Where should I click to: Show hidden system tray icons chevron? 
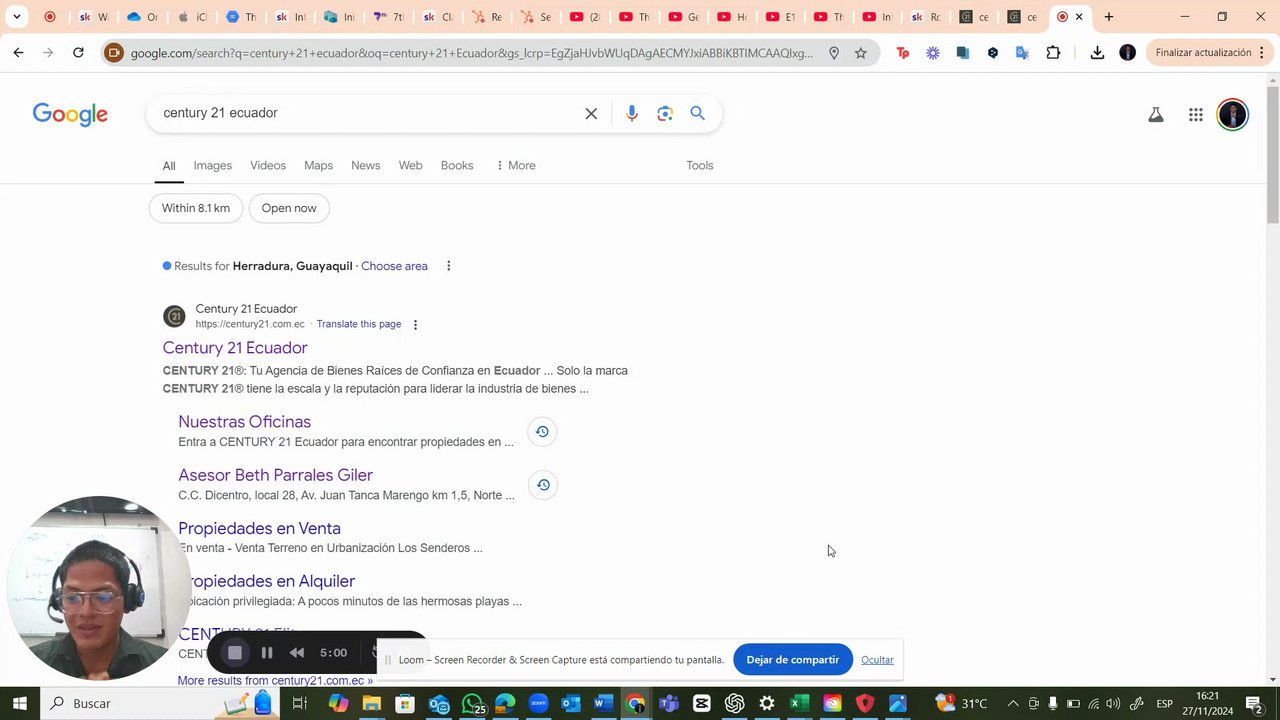coord(1012,704)
